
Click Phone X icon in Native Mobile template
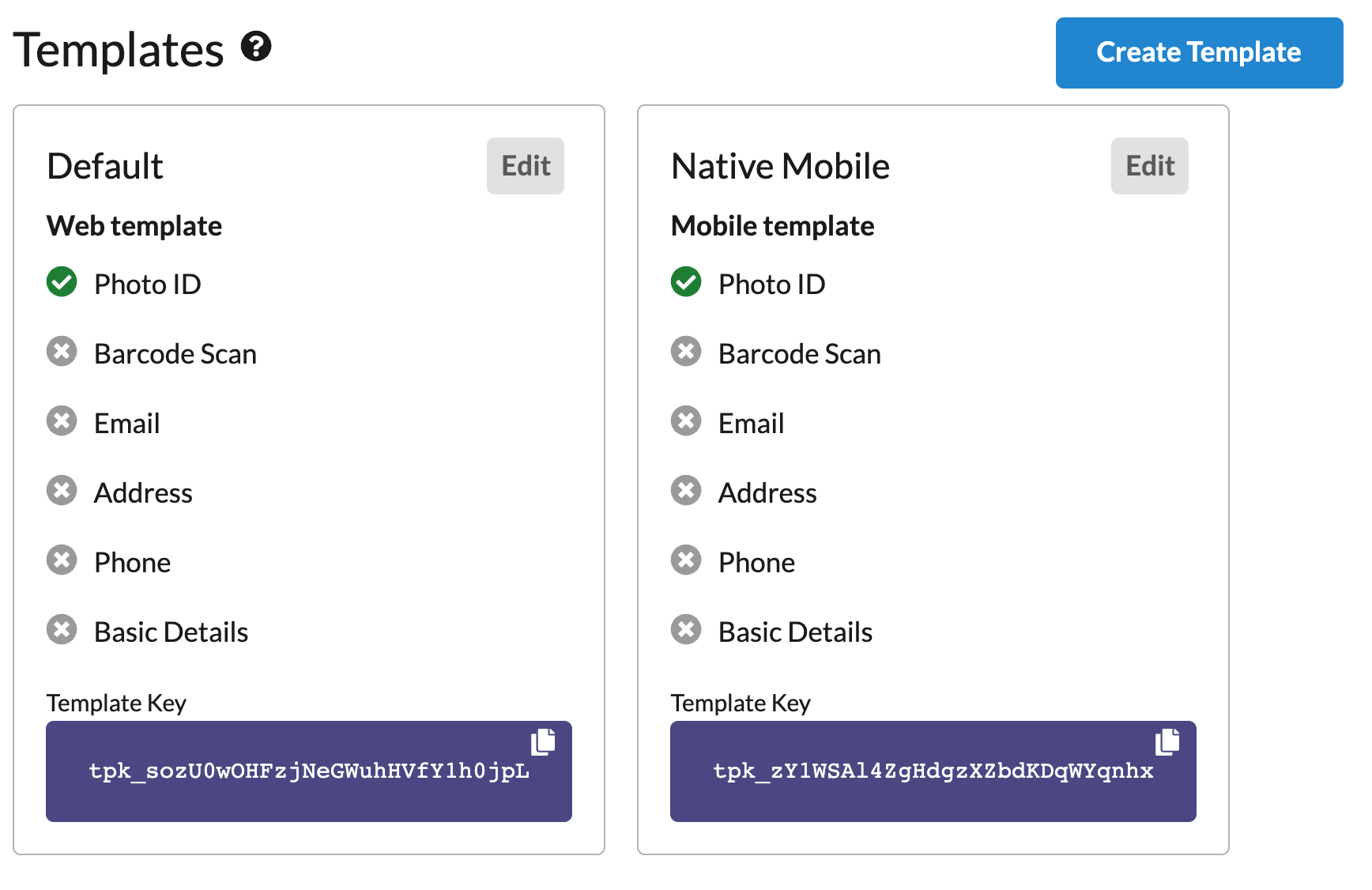click(x=686, y=560)
